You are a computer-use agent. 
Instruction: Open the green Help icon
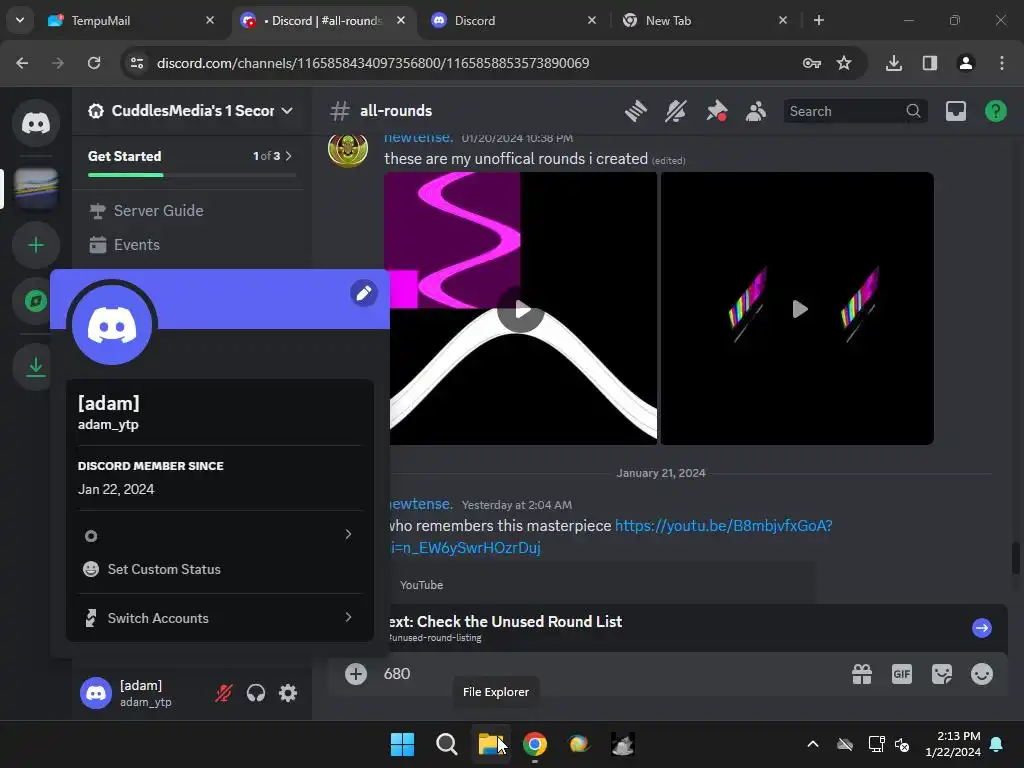pos(995,111)
